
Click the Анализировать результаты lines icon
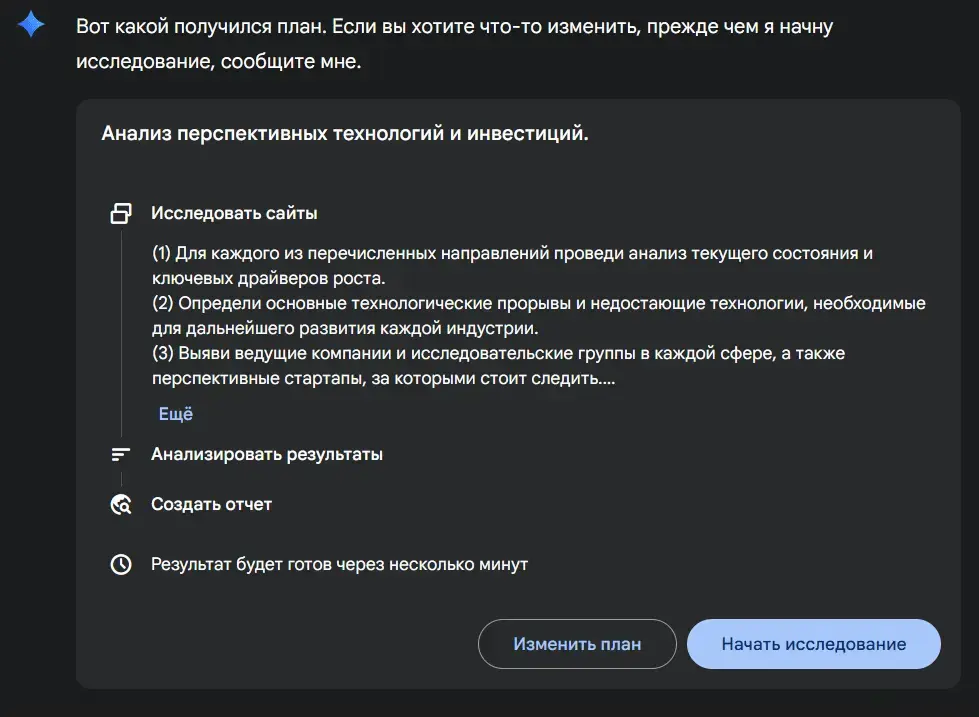121,455
